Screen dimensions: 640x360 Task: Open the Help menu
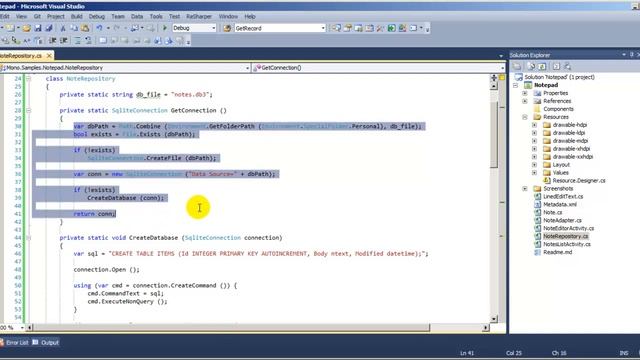tap(250, 16)
